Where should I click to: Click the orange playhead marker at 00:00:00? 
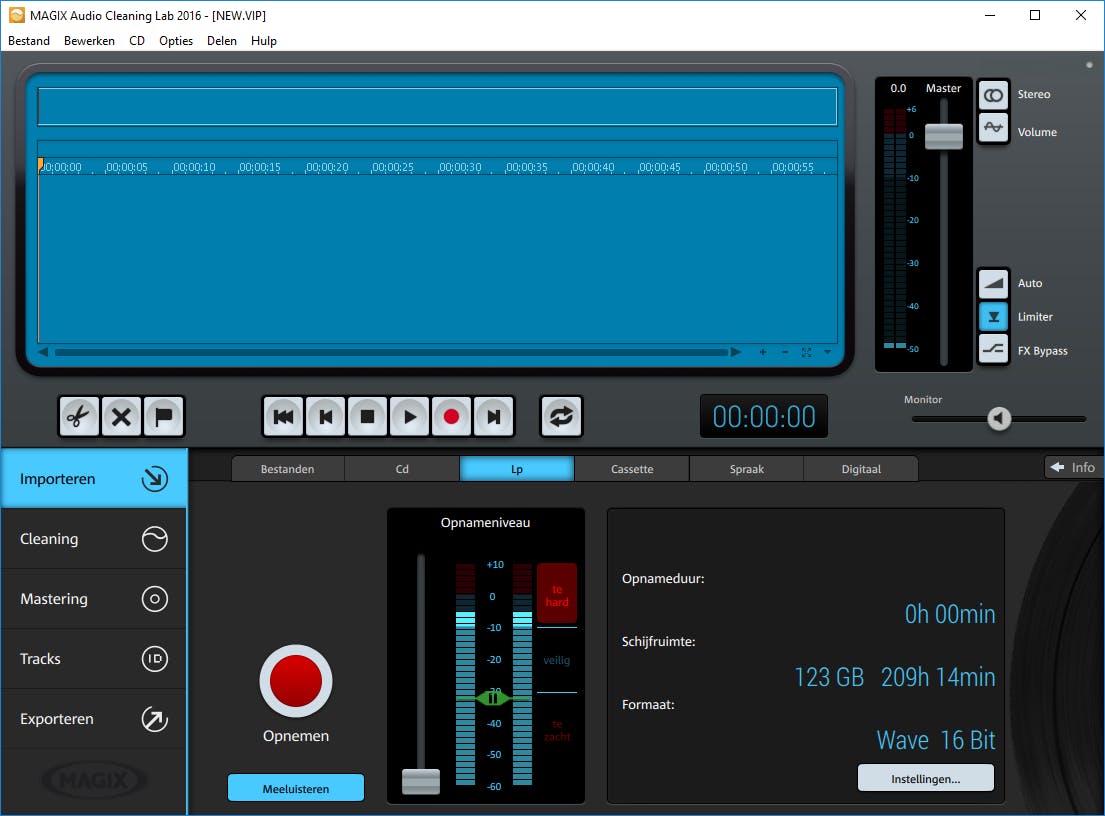pyautogui.click(x=40, y=165)
